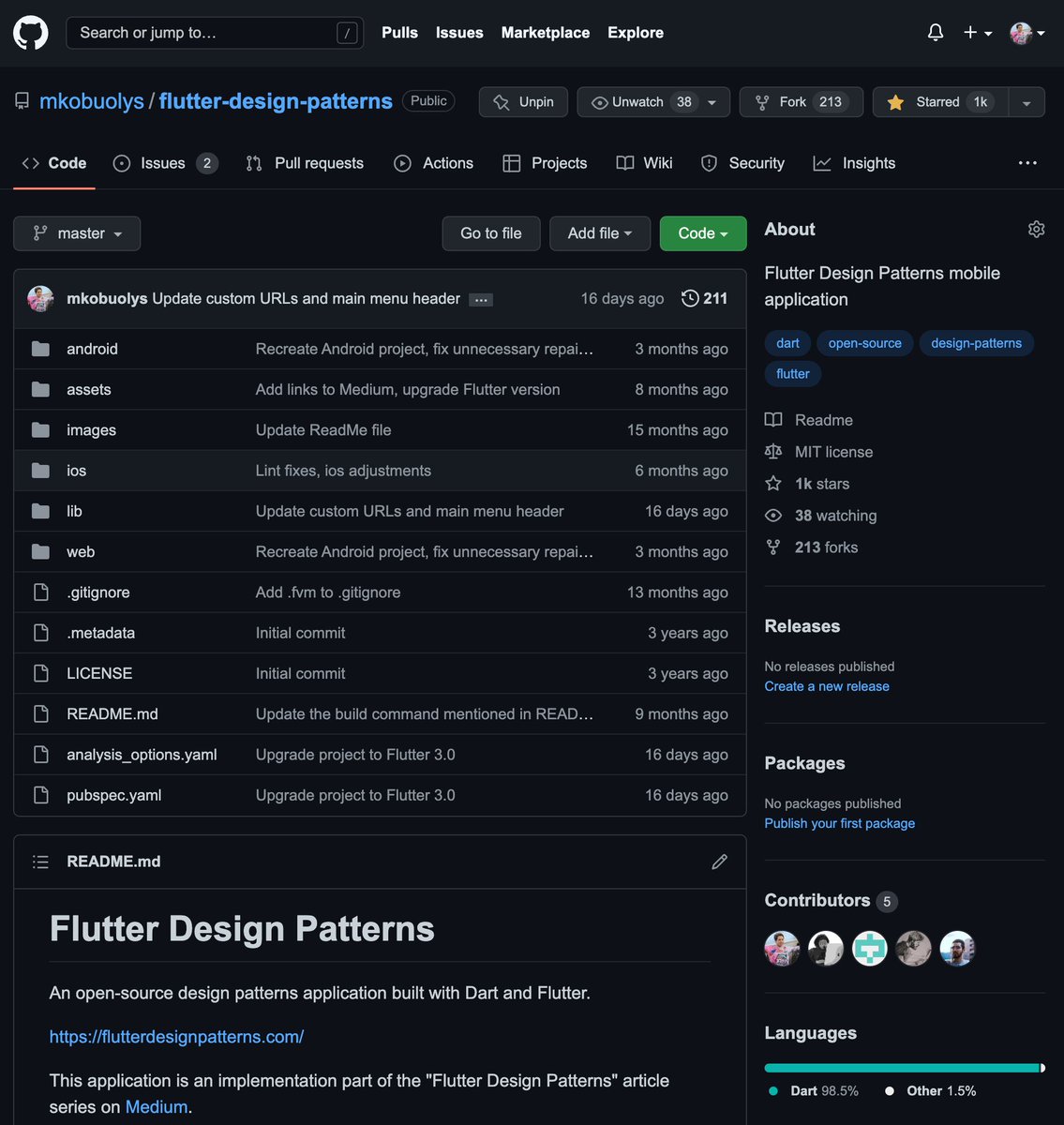Screen dimensions: 1064x1125
Task: Open pubspec.yaml file
Action: pyautogui.click(x=113, y=795)
